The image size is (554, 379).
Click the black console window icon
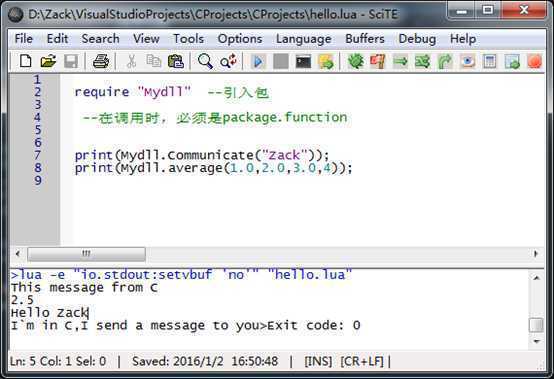pos(303,61)
